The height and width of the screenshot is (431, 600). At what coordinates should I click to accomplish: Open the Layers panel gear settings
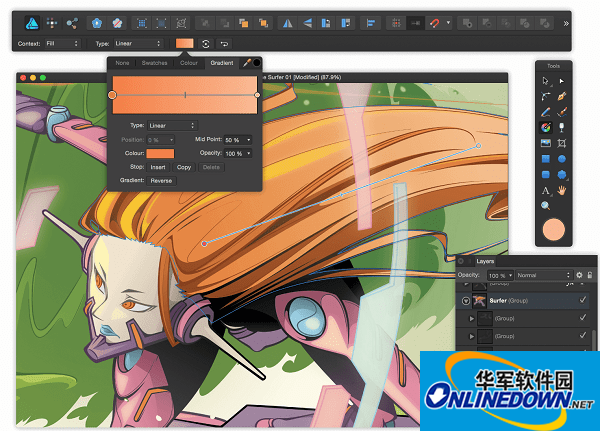pyautogui.click(x=579, y=275)
